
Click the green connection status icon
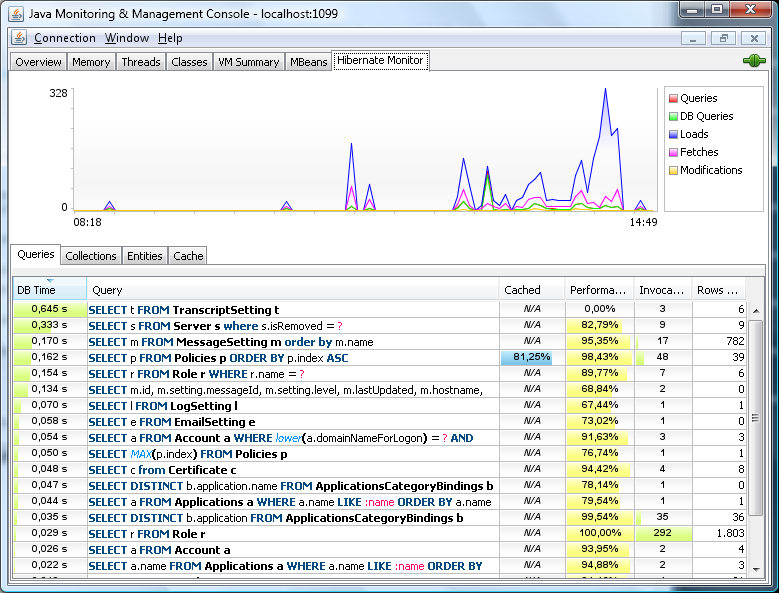point(754,61)
